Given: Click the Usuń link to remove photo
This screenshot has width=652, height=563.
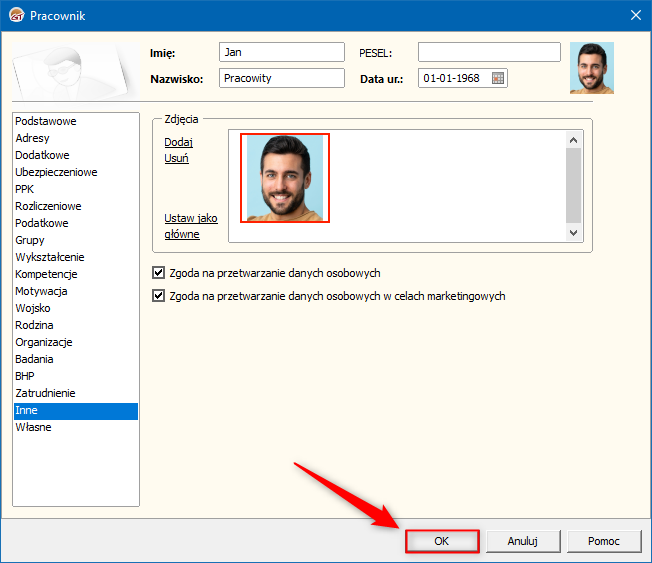Looking at the screenshot, I should click(176, 158).
